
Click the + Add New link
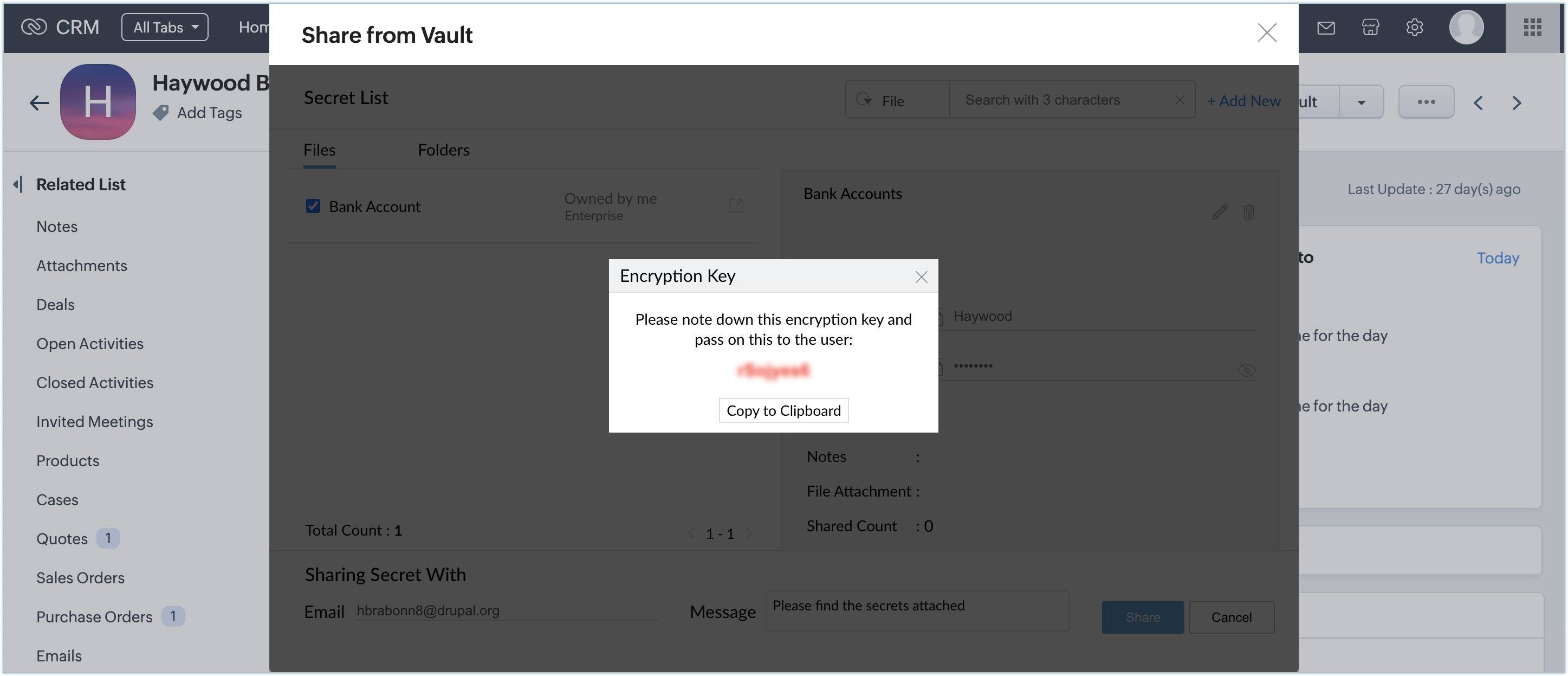[x=1243, y=101]
